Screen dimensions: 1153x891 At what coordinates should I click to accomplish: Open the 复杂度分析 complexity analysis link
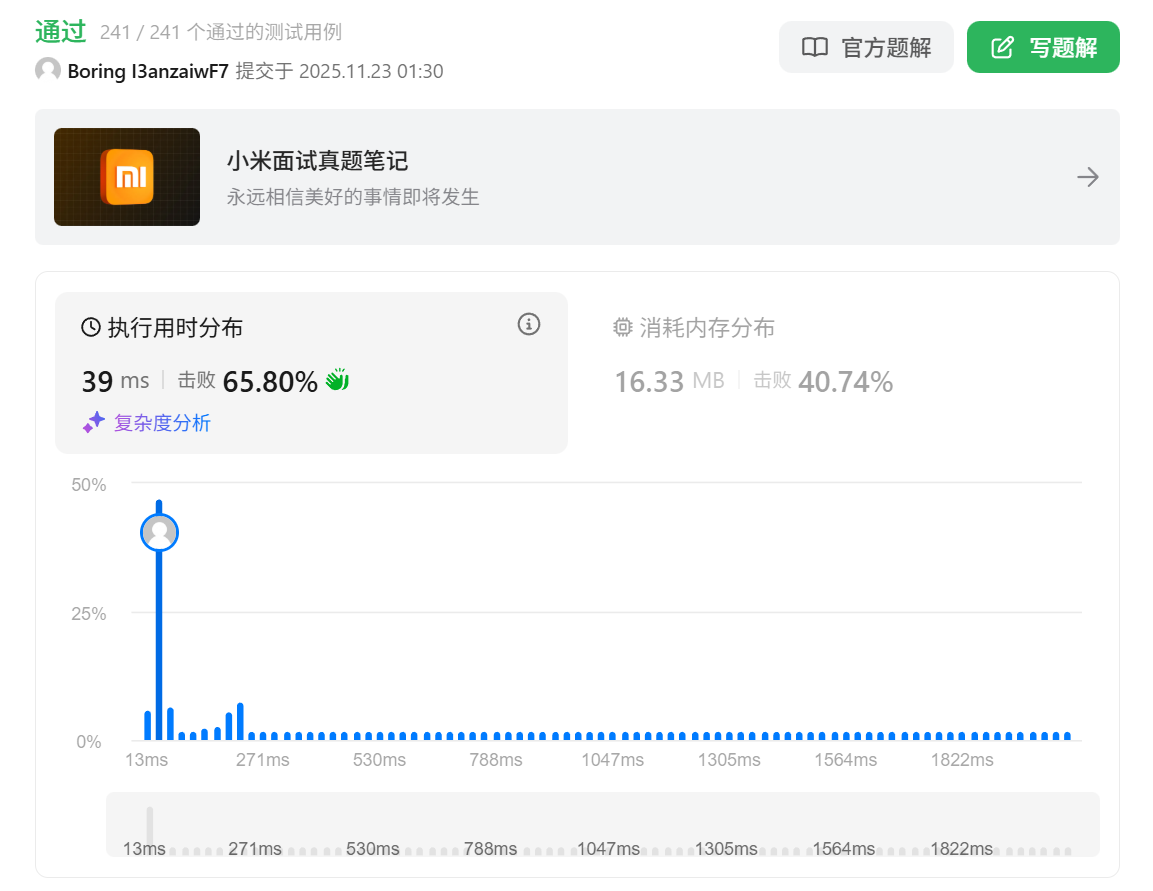tap(162, 423)
